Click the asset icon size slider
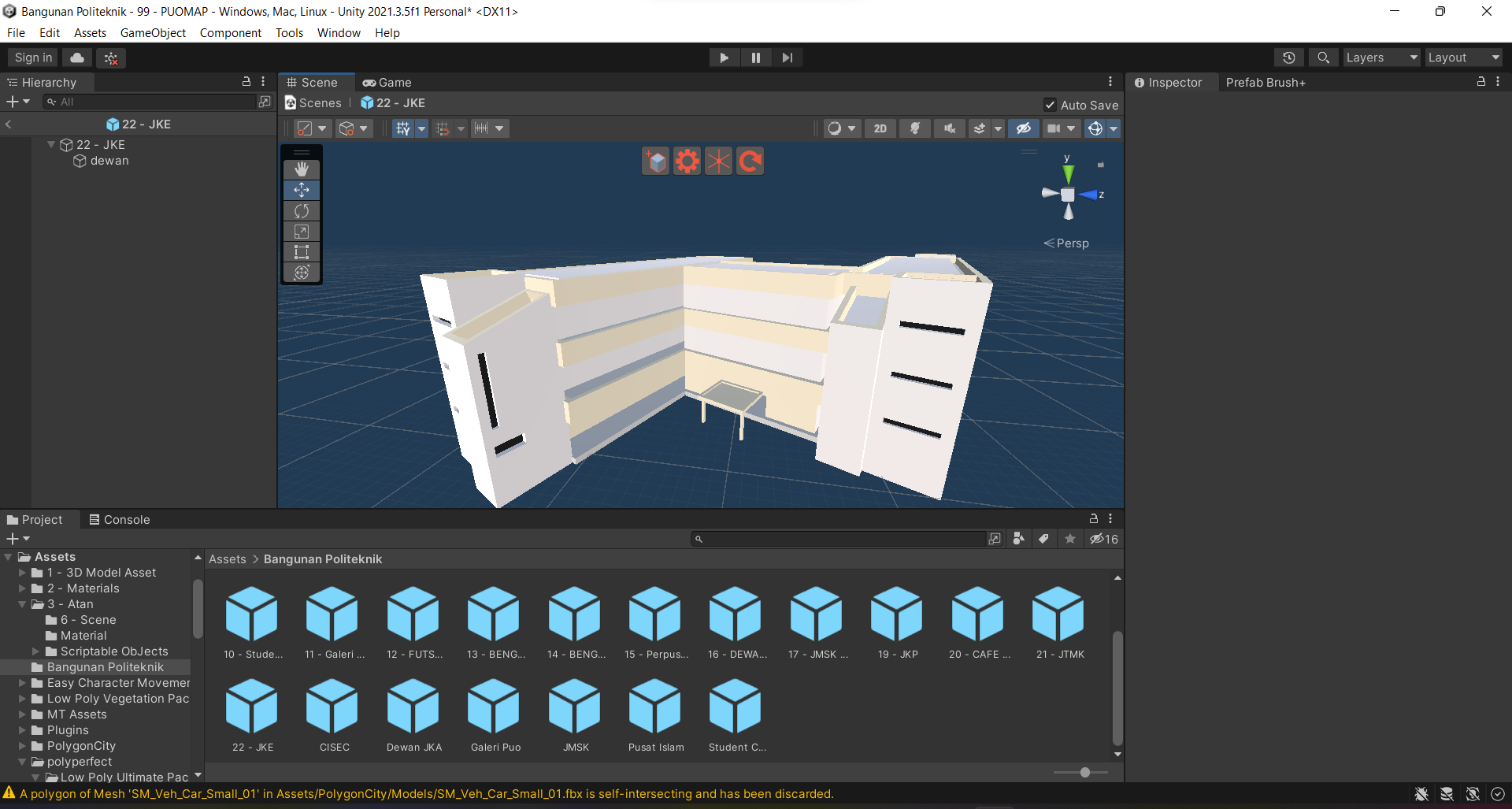Viewport: 1512px width, 809px height. coord(1084,773)
